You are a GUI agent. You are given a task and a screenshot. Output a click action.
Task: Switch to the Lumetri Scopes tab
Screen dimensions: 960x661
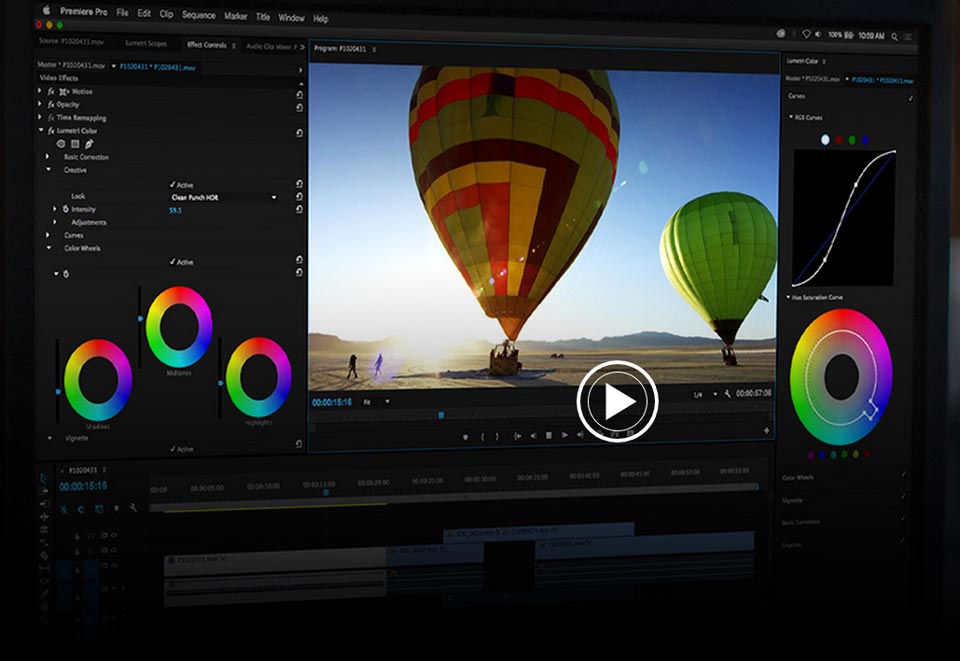pos(146,44)
